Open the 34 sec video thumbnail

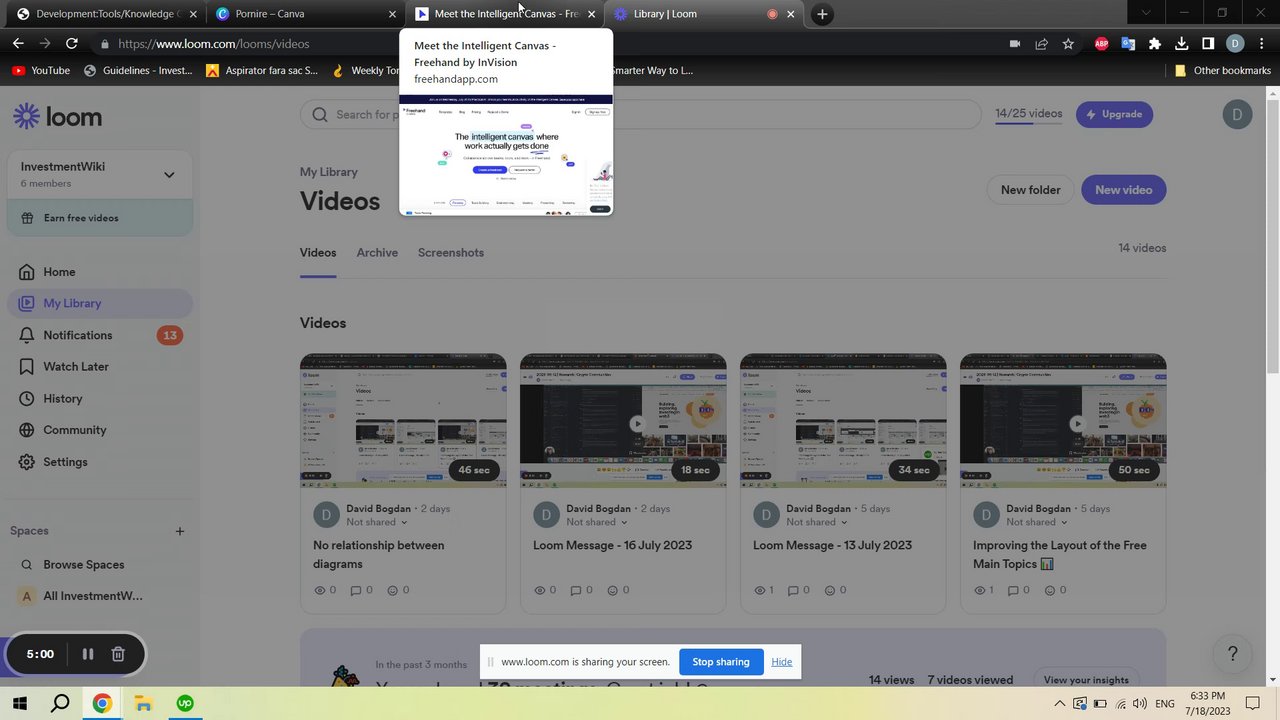[x=843, y=420]
